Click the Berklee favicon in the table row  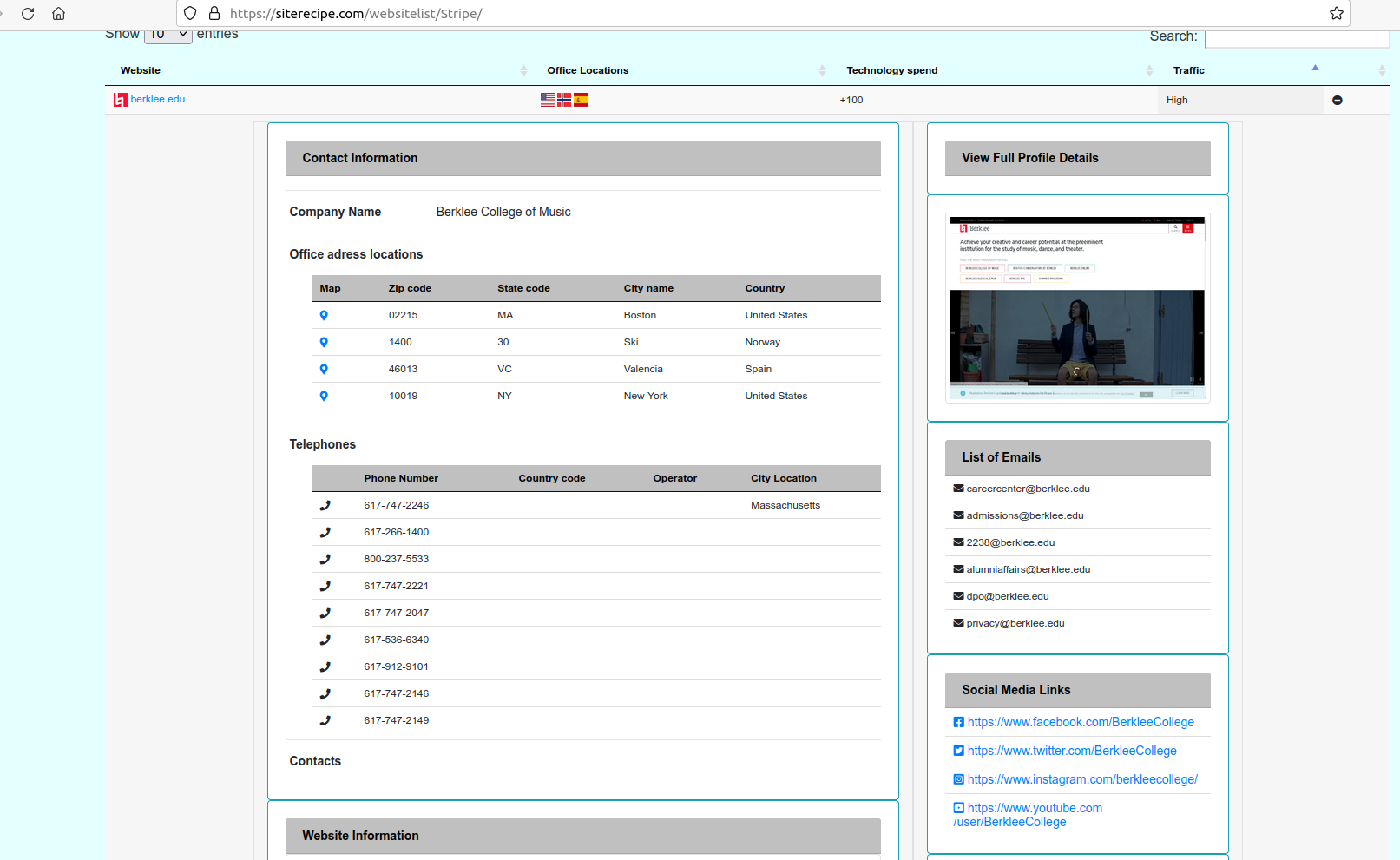pos(121,100)
